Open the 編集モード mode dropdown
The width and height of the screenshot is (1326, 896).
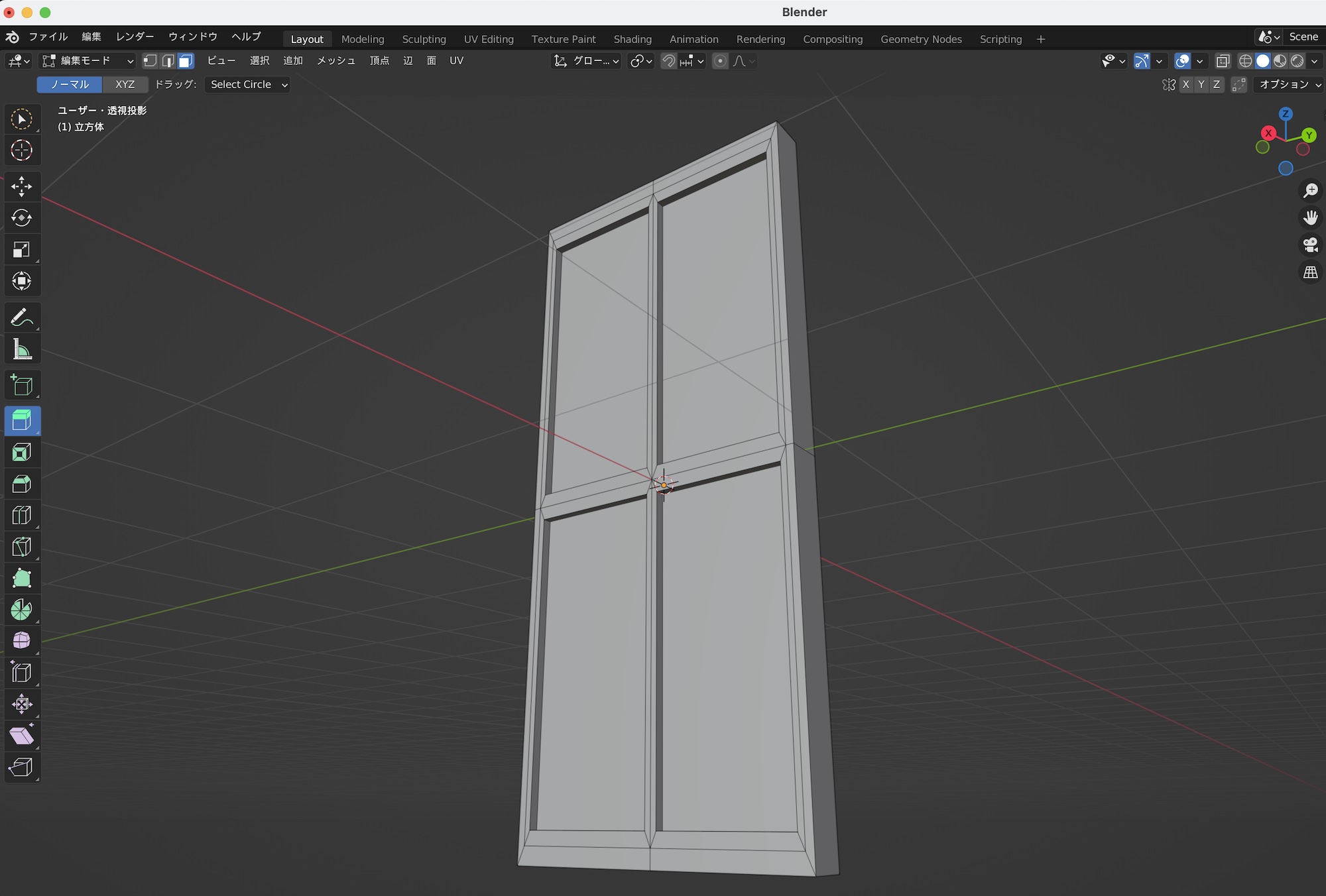point(88,61)
